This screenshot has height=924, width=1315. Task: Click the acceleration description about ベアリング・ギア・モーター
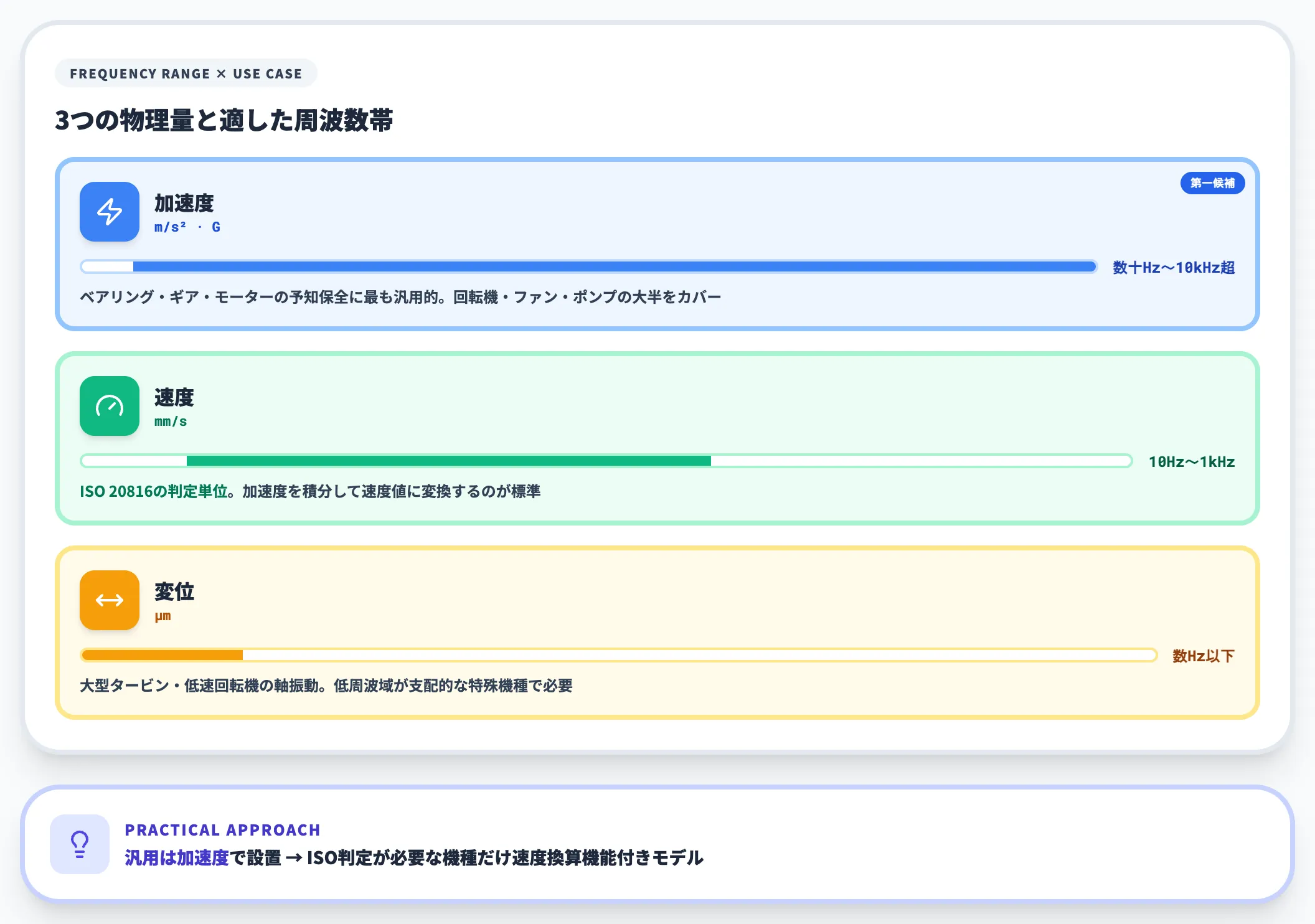pyautogui.click(x=400, y=297)
